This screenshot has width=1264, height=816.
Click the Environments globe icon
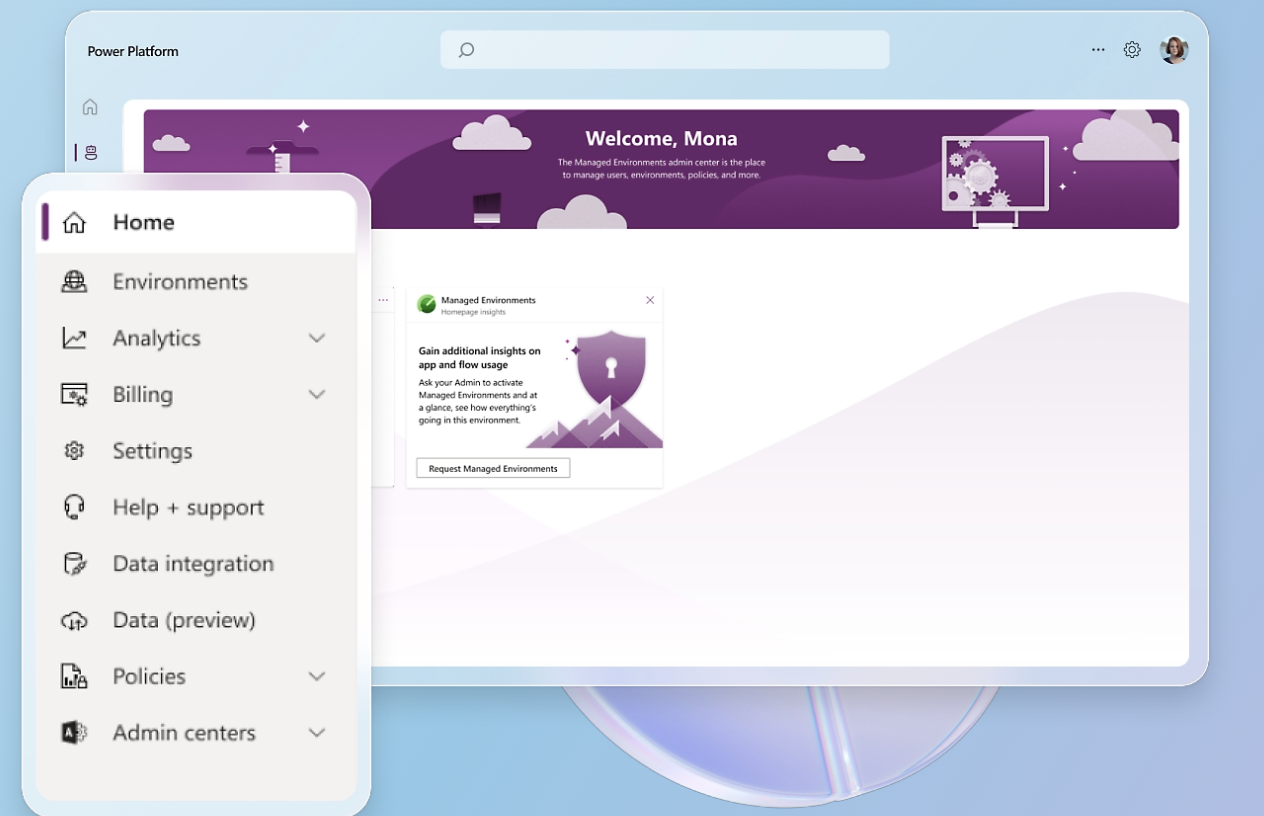tap(74, 282)
